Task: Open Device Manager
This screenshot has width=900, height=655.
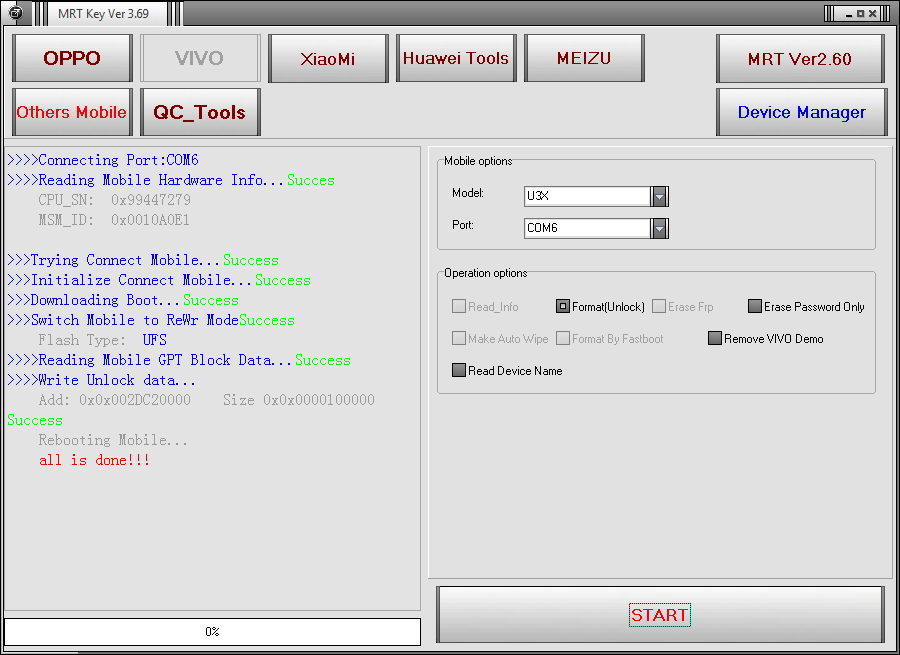Action: point(801,112)
